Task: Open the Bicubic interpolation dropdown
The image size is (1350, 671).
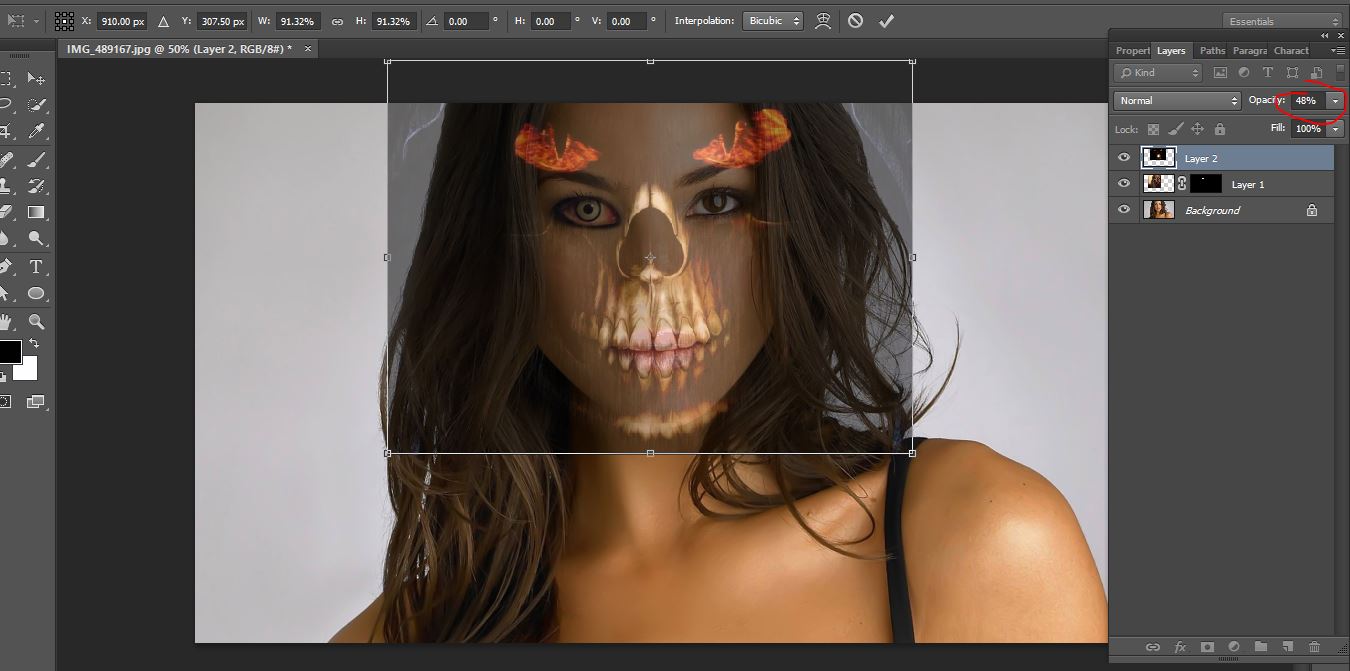Action: pyautogui.click(x=772, y=21)
